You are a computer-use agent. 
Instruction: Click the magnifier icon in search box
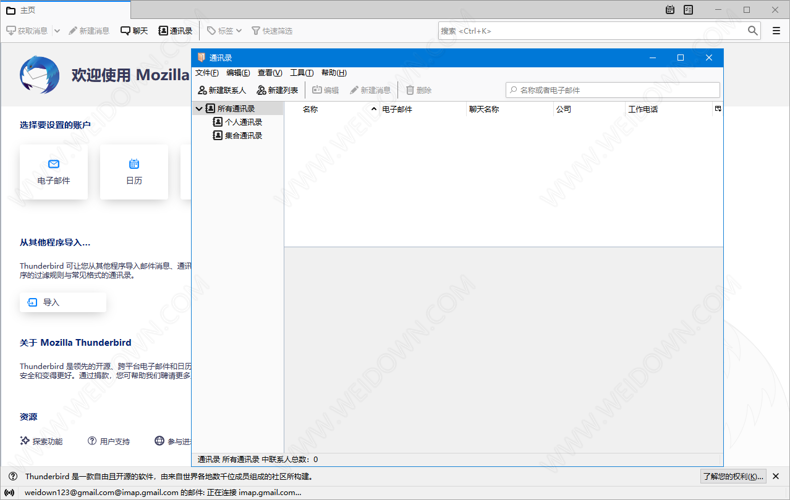[752, 31]
